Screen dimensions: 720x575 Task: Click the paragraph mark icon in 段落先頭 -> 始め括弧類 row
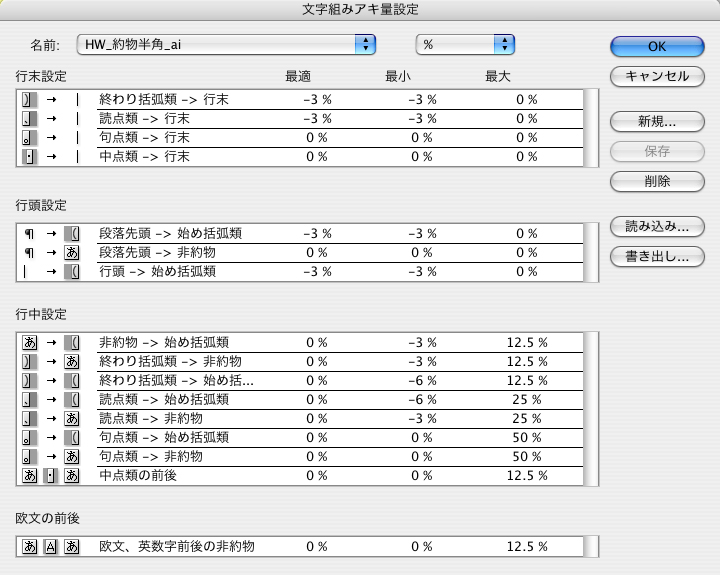(x=28, y=234)
